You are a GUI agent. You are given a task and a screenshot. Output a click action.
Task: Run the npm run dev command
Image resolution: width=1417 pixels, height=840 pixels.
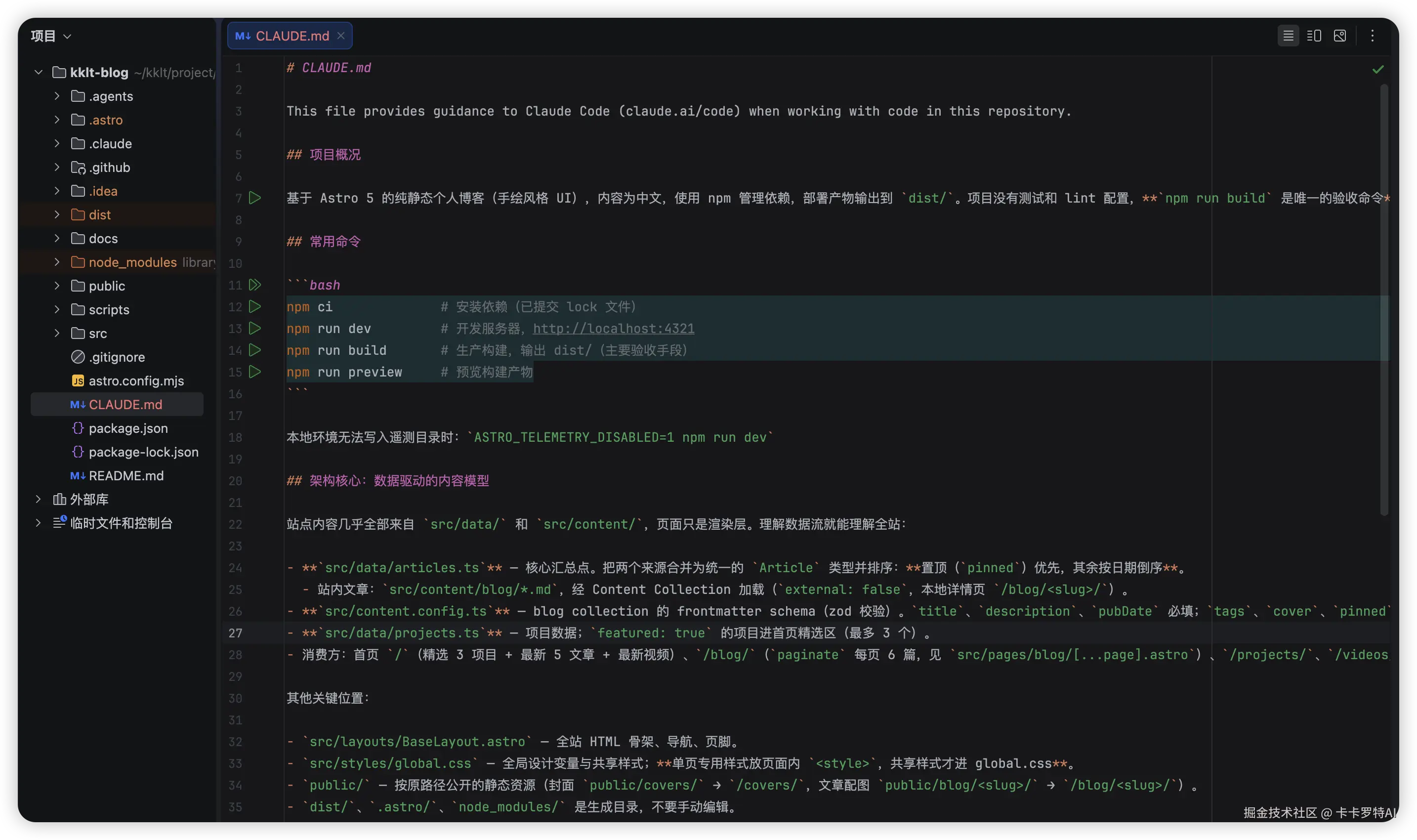coord(255,328)
